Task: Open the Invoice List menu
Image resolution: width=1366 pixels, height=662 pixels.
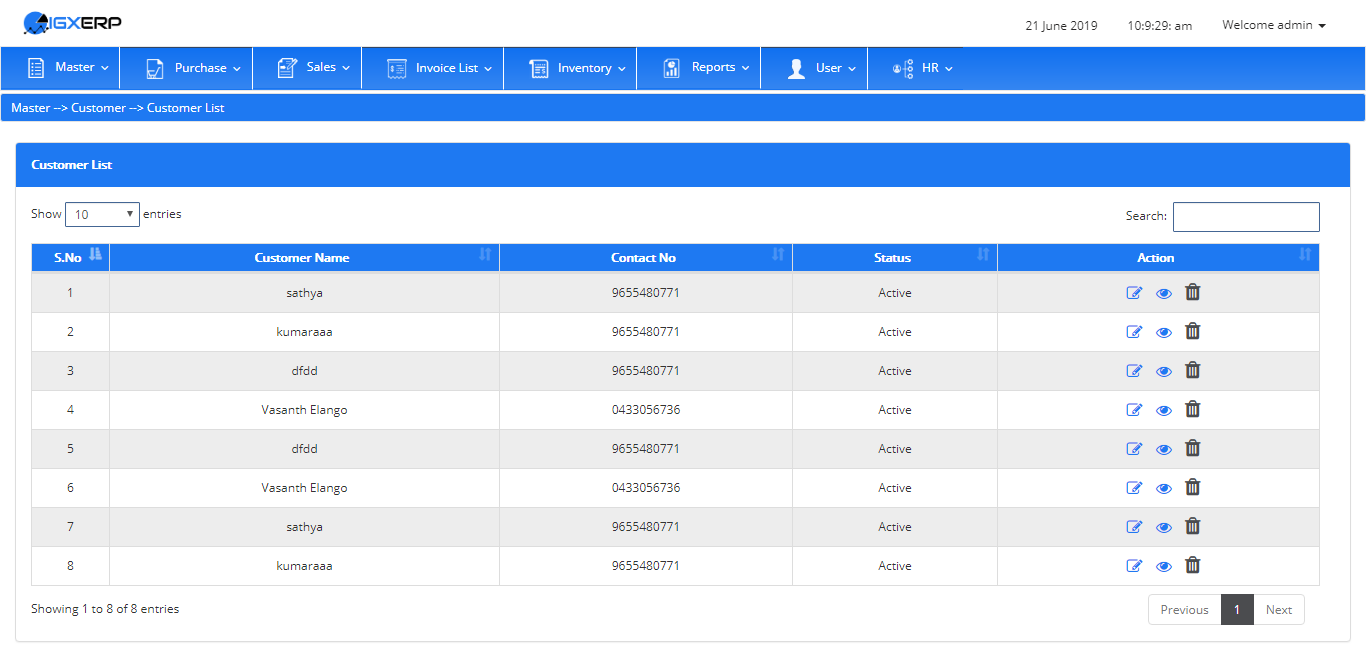Action: (x=439, y=68)
